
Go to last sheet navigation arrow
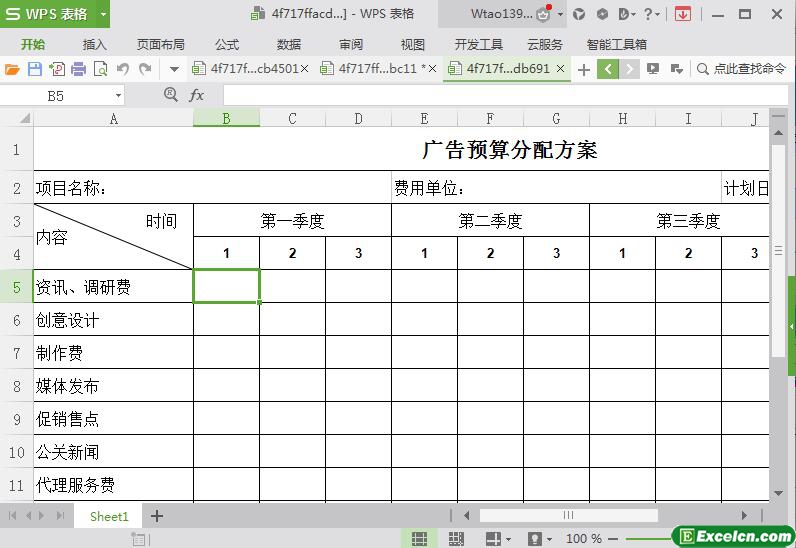[60, 516]
